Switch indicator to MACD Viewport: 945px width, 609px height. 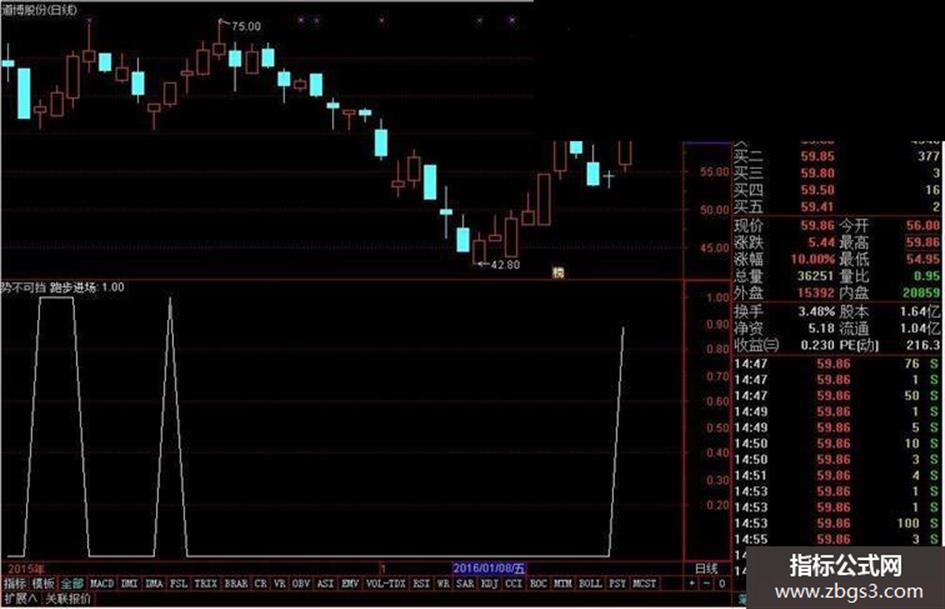pos(101,584)
